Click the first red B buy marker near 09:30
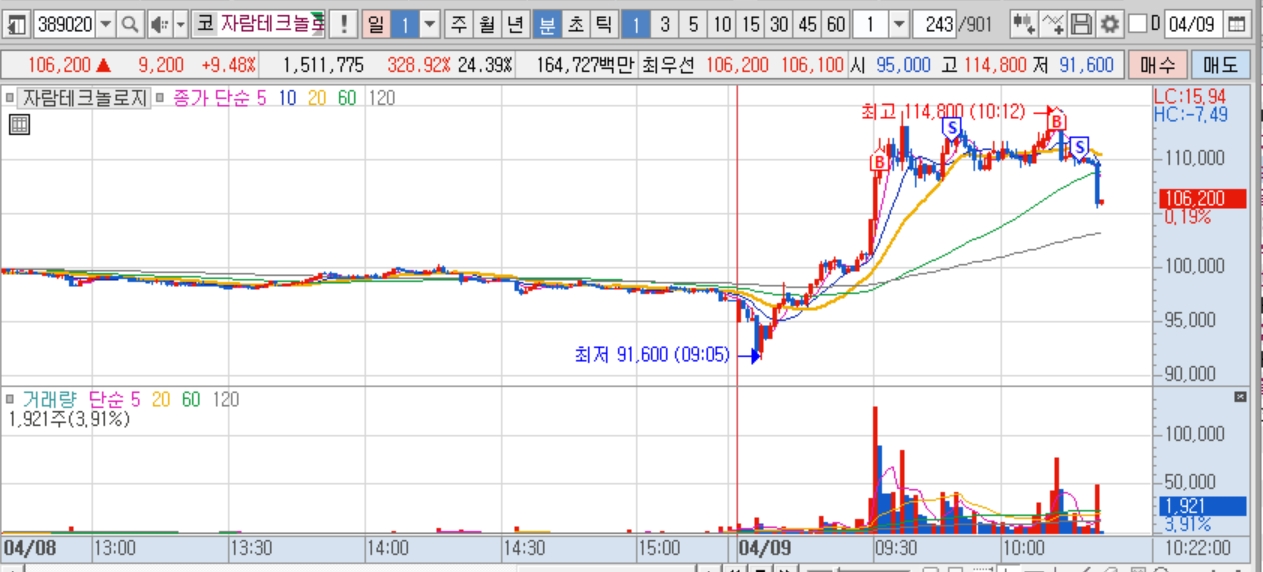 click(878, 161)
